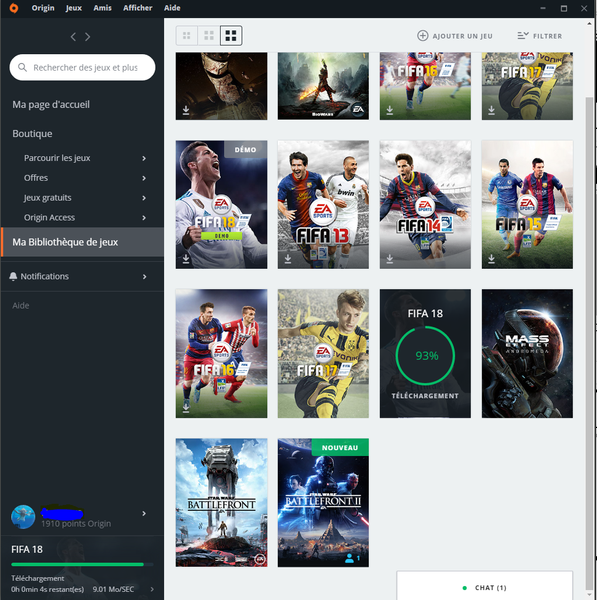Click the download icon on FIFA 13

288,258
